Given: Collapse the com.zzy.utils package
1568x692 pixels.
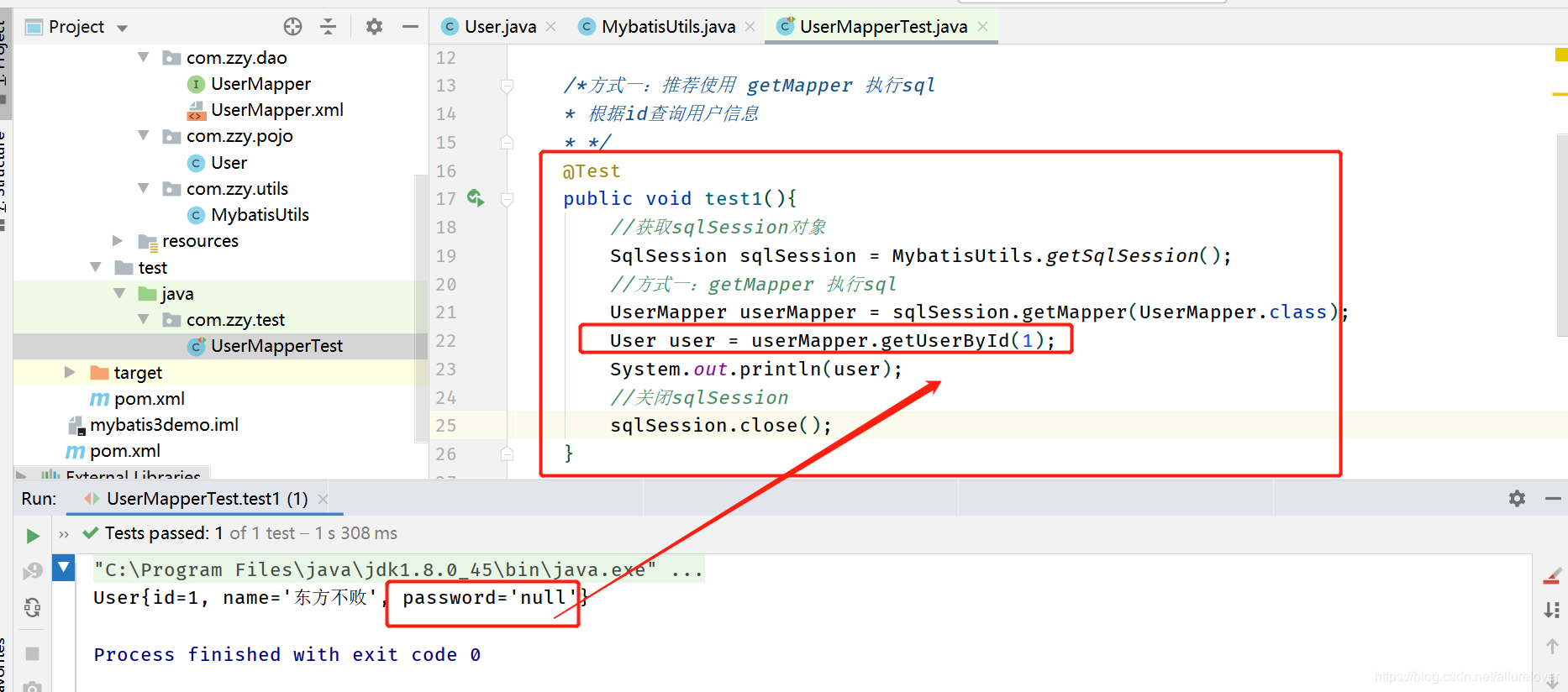Looking at the screenshot, I should coord(144,188).
